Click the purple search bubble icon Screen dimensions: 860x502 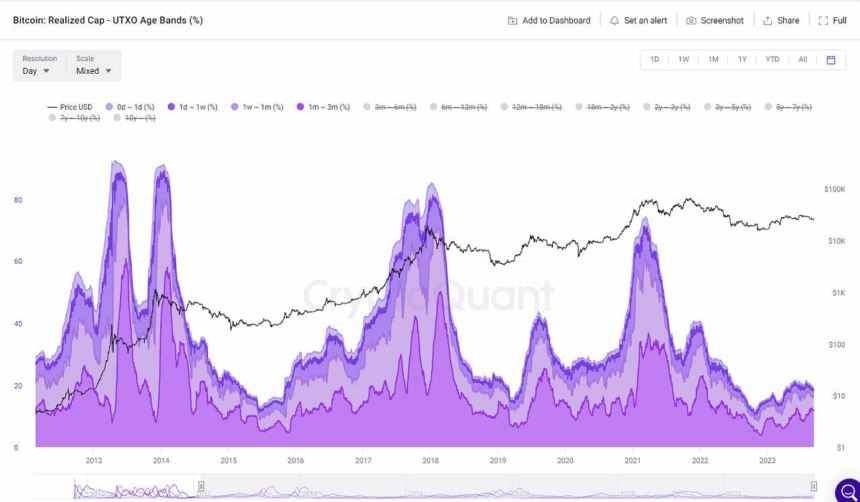point(848,490)
